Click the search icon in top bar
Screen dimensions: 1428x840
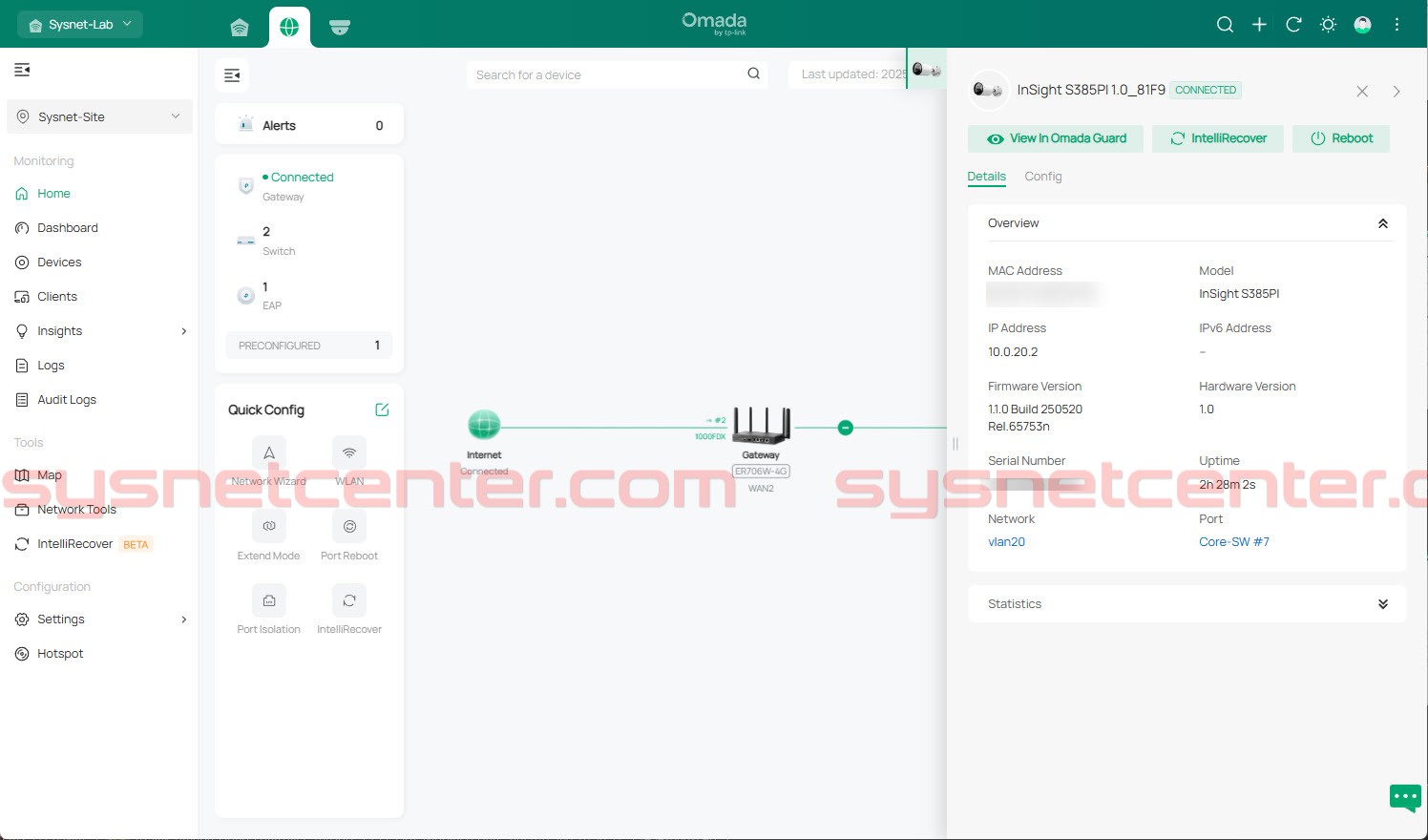tap(1225, 25)
